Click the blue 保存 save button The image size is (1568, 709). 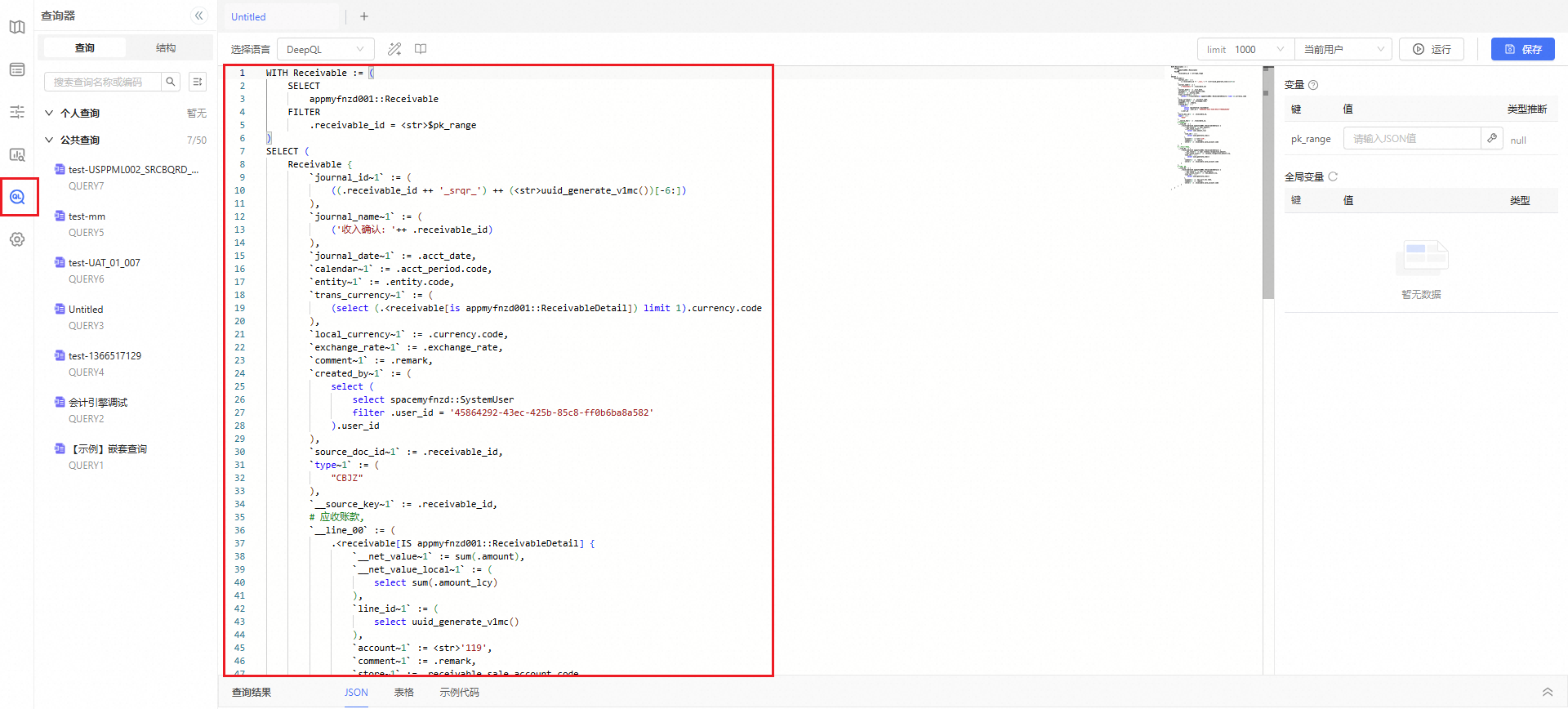point(1522,49)
